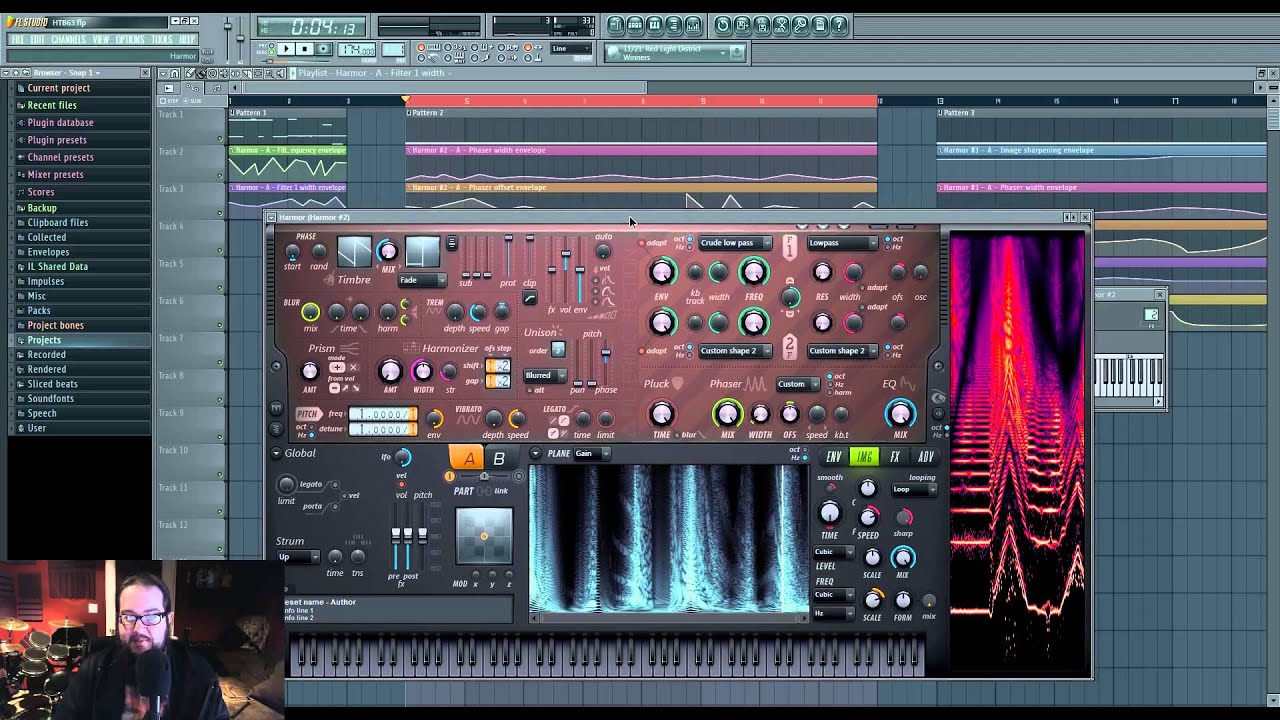This screenshot has height=720, width=1280.
Task: Open the mixer view icon in top toolbar
Action: pyautogui.click(x=693, y=25)
